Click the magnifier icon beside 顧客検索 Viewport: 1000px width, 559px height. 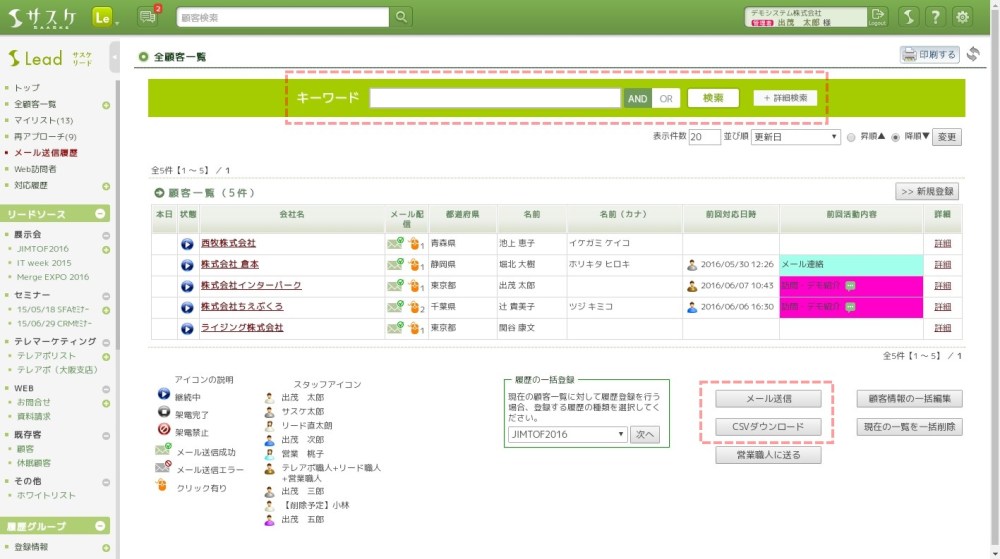401,17
